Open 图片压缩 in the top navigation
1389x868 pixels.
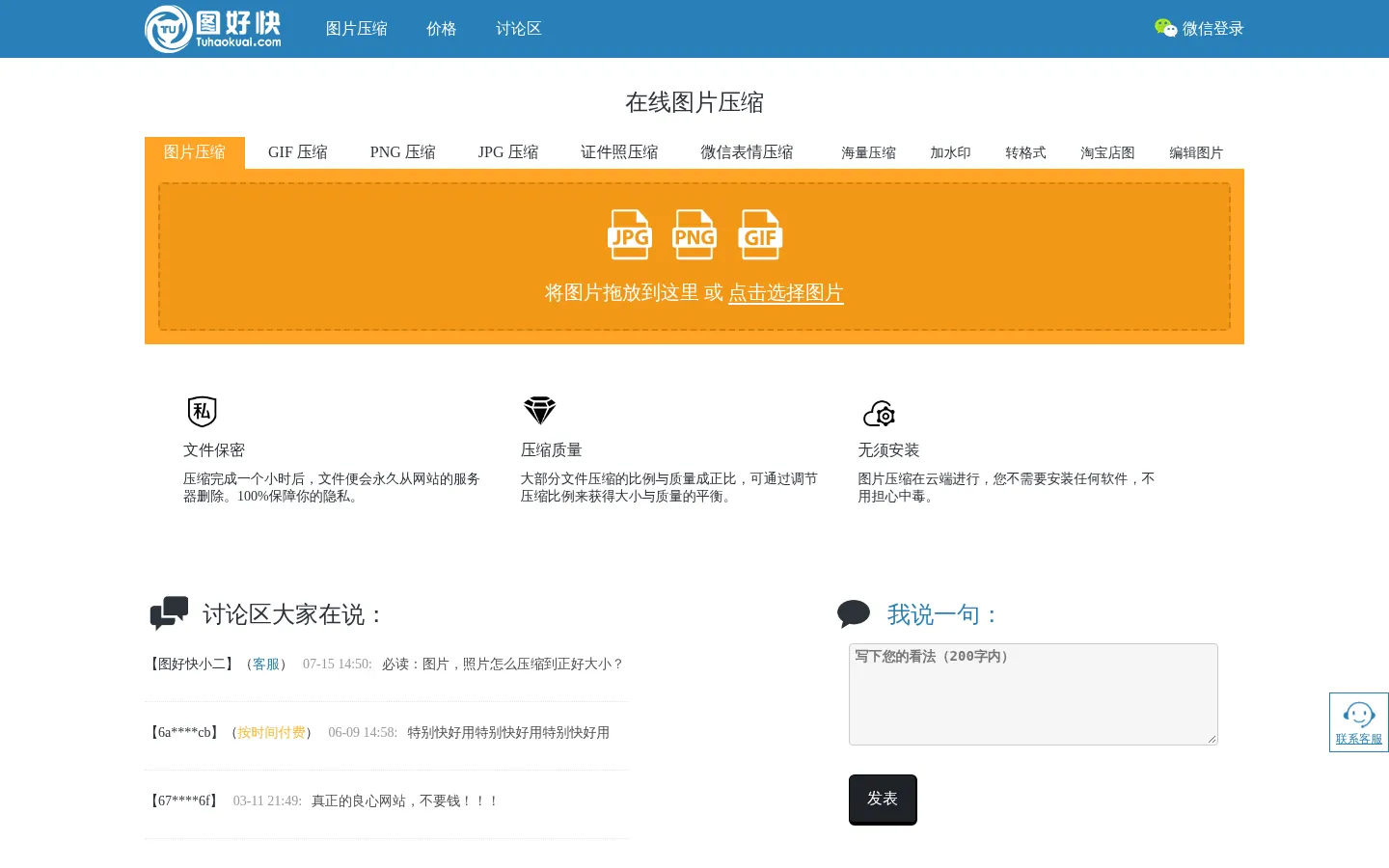[357, 29]
